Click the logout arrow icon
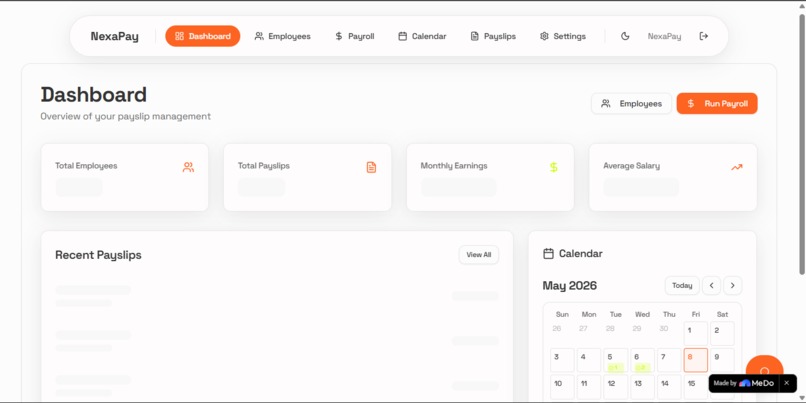The image size is (806, 403). (704, 36)
